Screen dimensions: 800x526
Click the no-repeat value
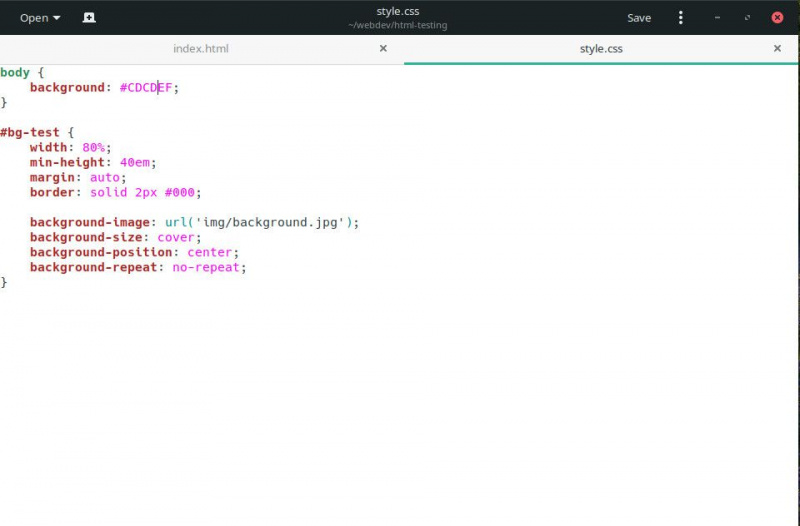[x=206, y=267]
